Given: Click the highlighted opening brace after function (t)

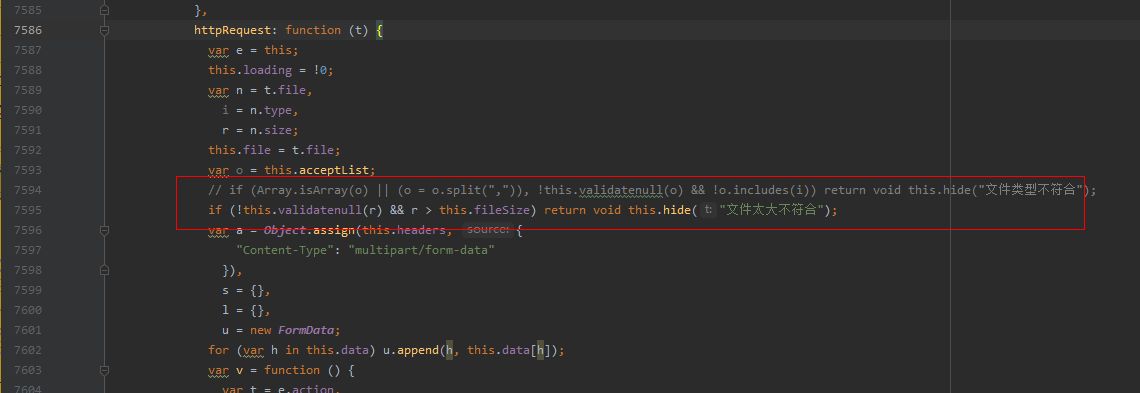Looking at the screenshot, I should click(x=380, y=31).
